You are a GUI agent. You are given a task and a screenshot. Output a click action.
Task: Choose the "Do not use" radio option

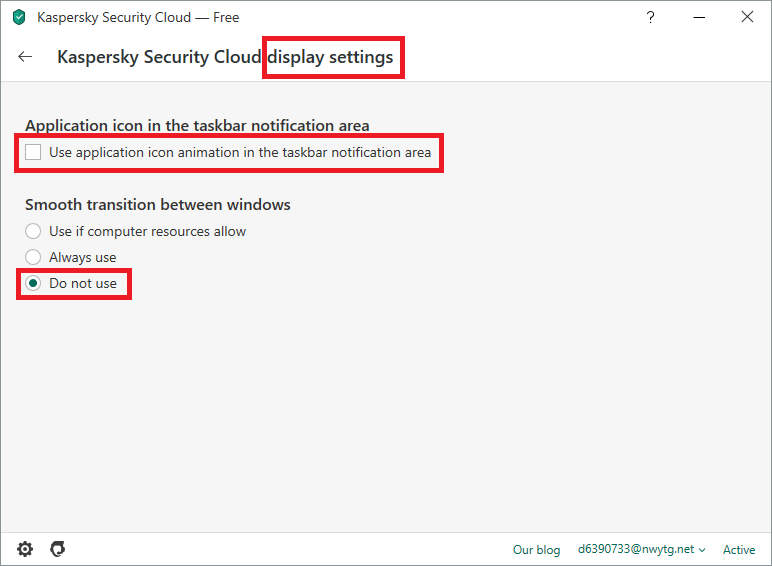34,283
